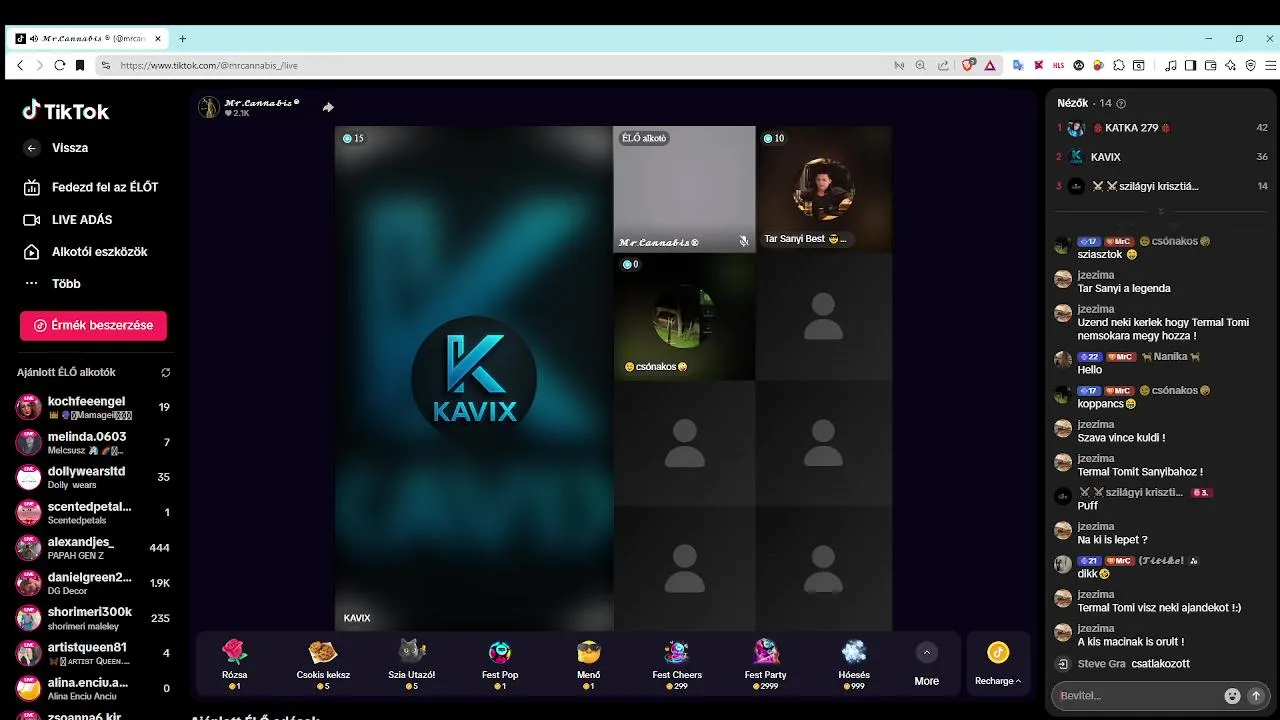Toggle tab audio mute speaker icon
This screenshot has height=720, width=1280.
click(x=35, y=39)
